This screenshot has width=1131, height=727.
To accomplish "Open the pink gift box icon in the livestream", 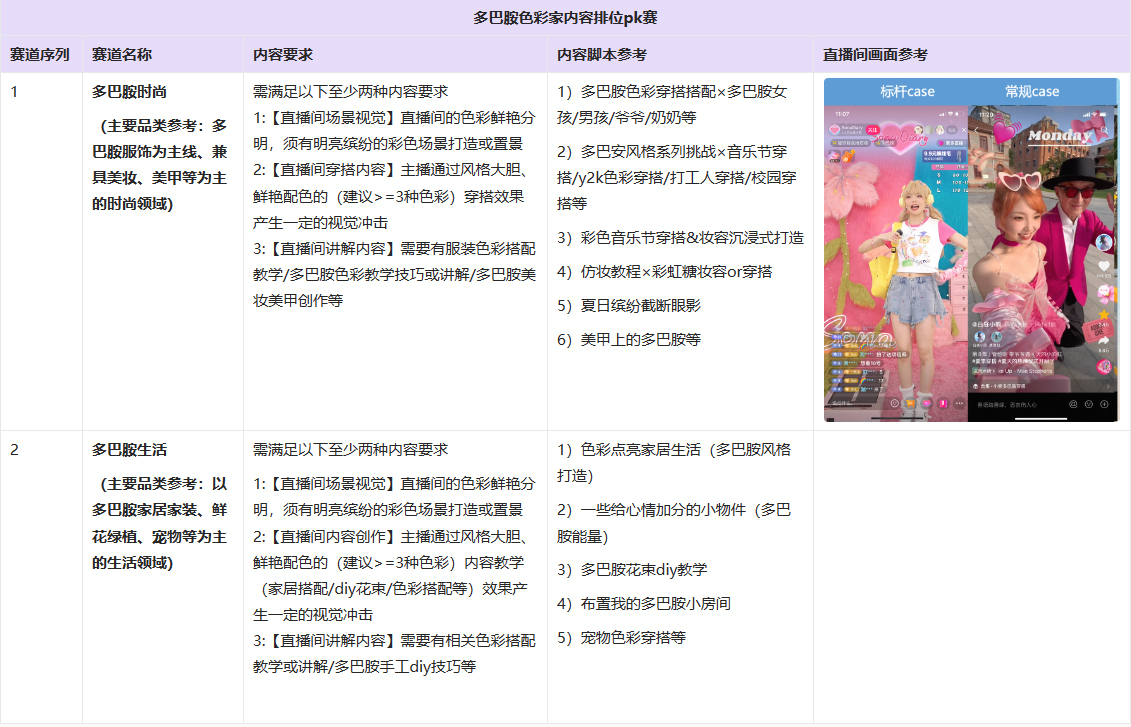I will coord(943,403).
